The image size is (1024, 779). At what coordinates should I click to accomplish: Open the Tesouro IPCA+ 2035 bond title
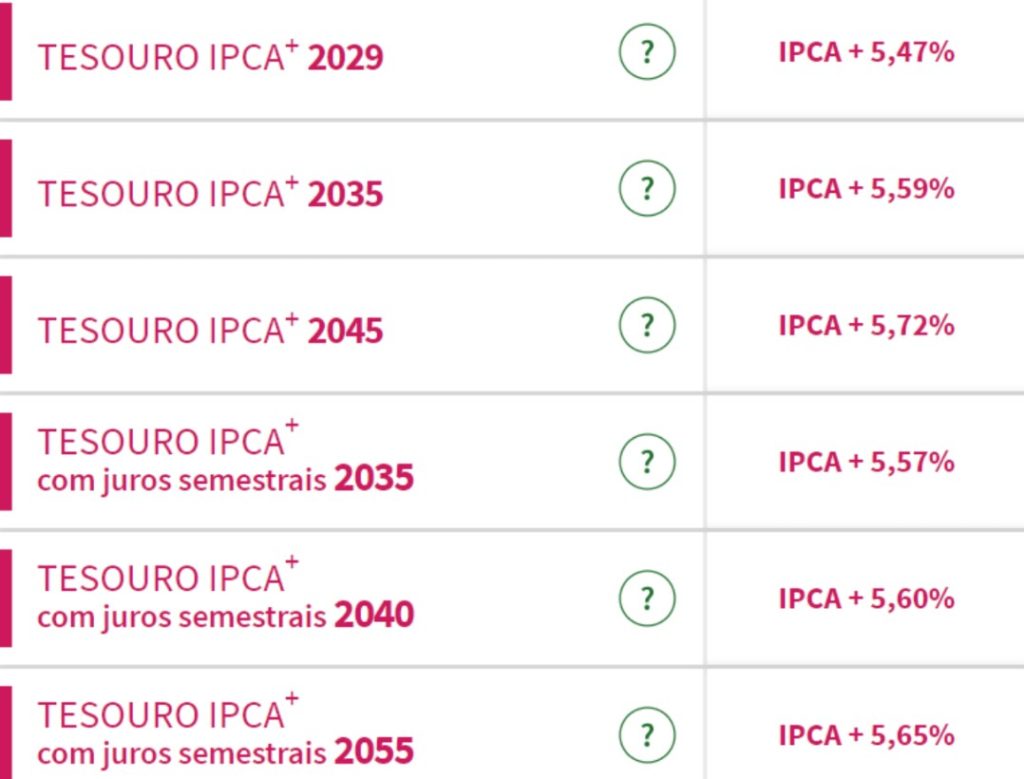pyautogui.click(x=210, y=193)
